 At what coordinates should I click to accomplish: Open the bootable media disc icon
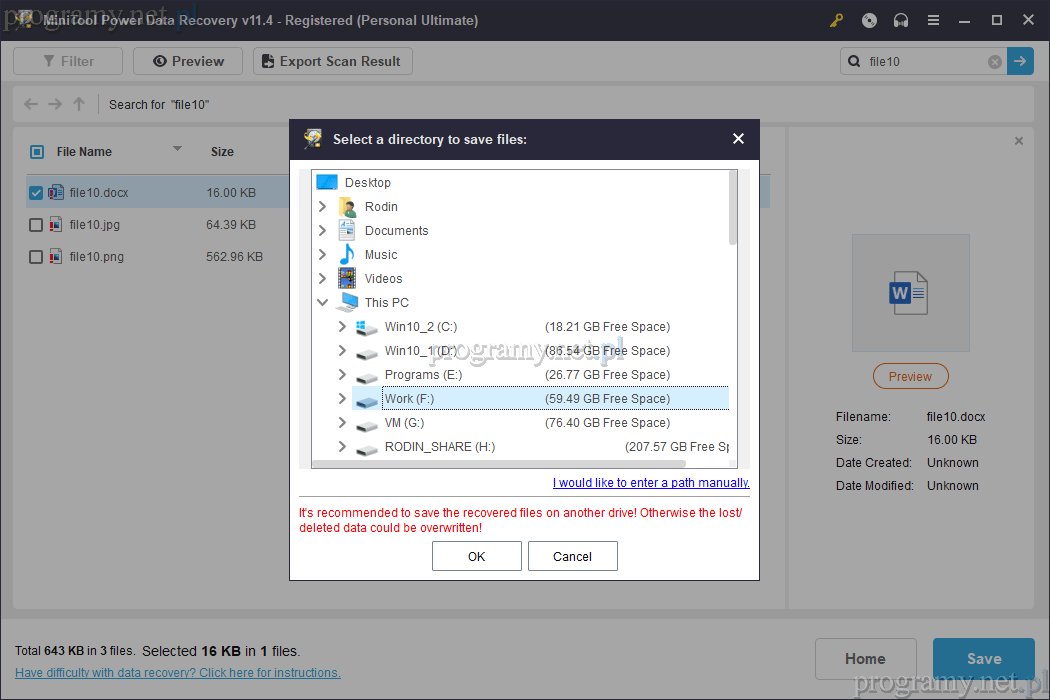coord(869,20)
